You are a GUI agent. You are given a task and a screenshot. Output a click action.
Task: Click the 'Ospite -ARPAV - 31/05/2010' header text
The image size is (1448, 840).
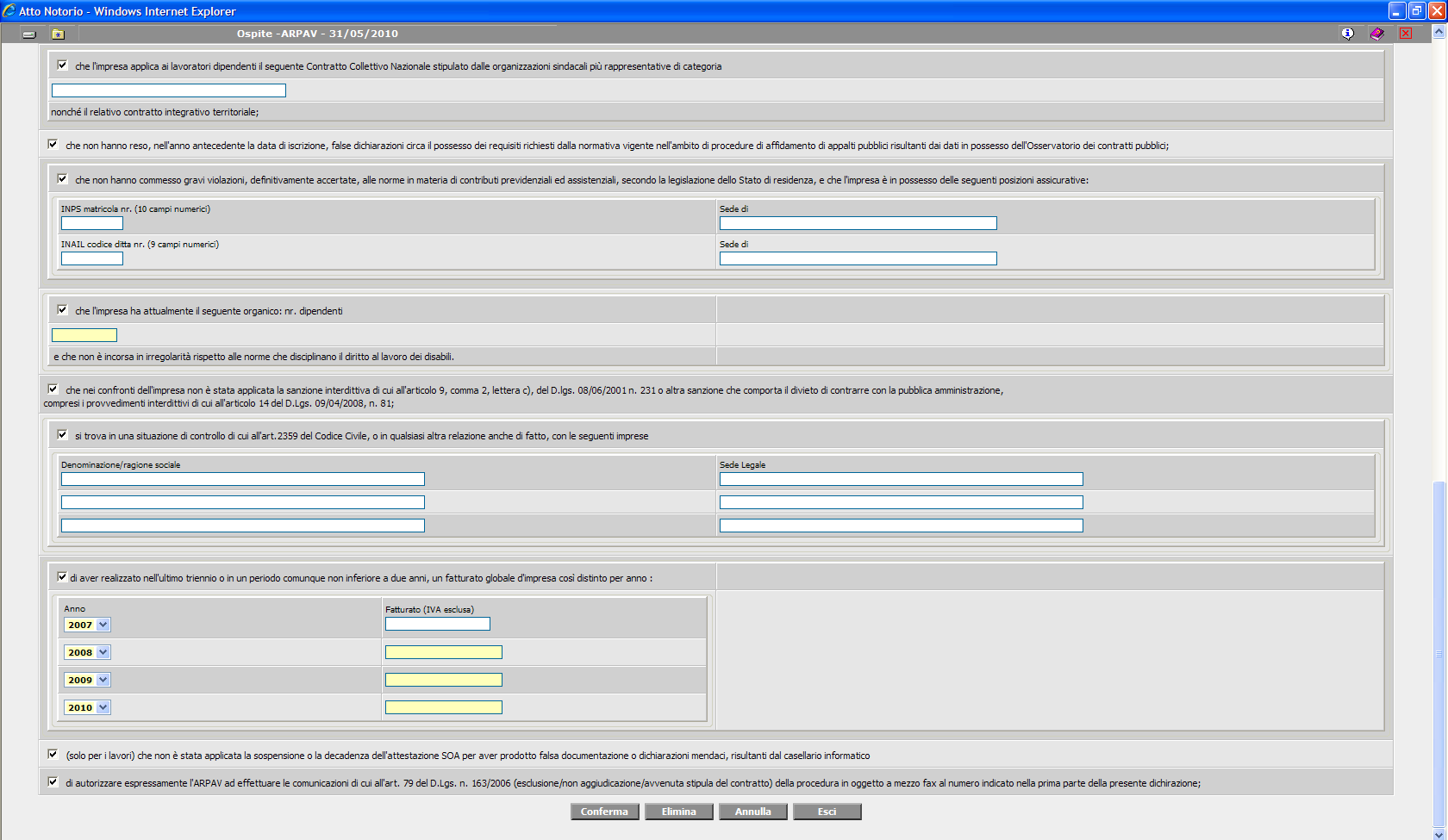point(317,34)
